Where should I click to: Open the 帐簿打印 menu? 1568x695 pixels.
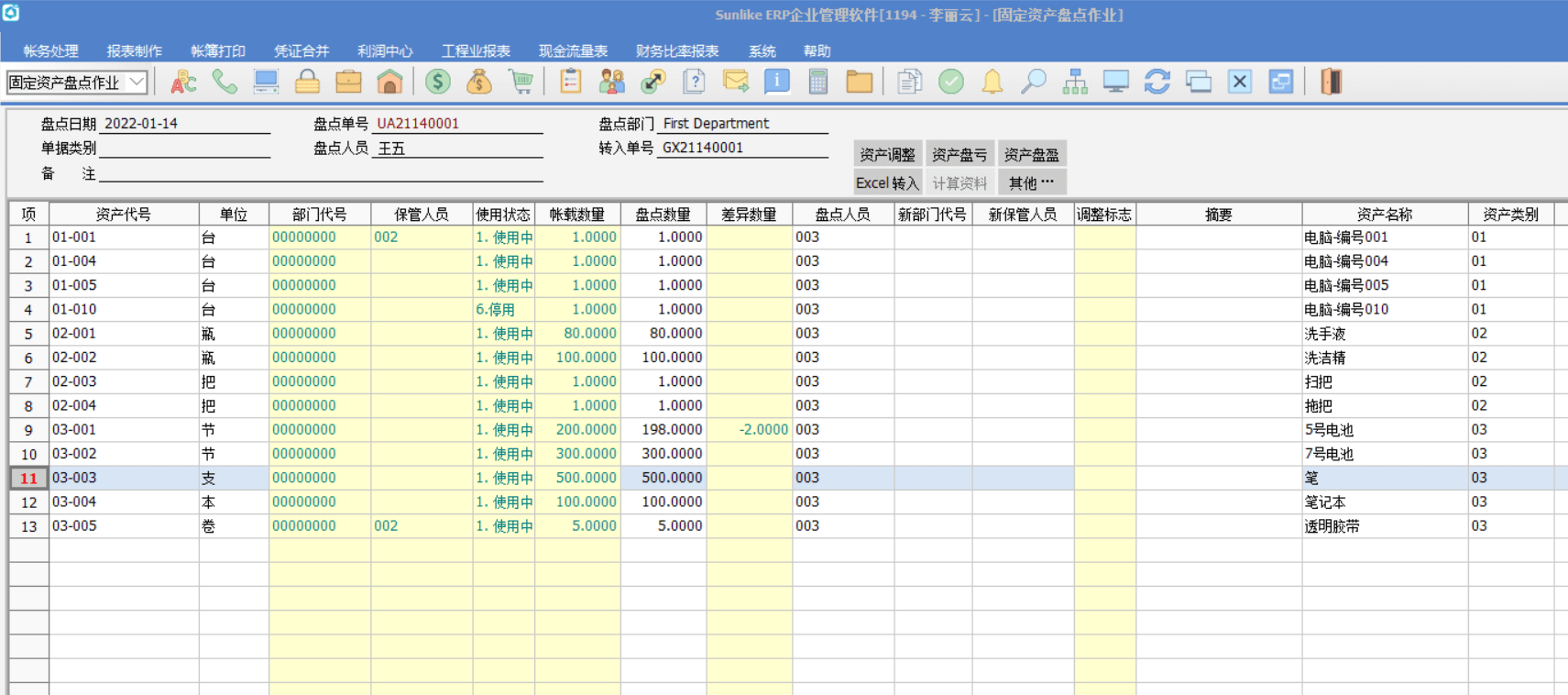coord(217,51)
